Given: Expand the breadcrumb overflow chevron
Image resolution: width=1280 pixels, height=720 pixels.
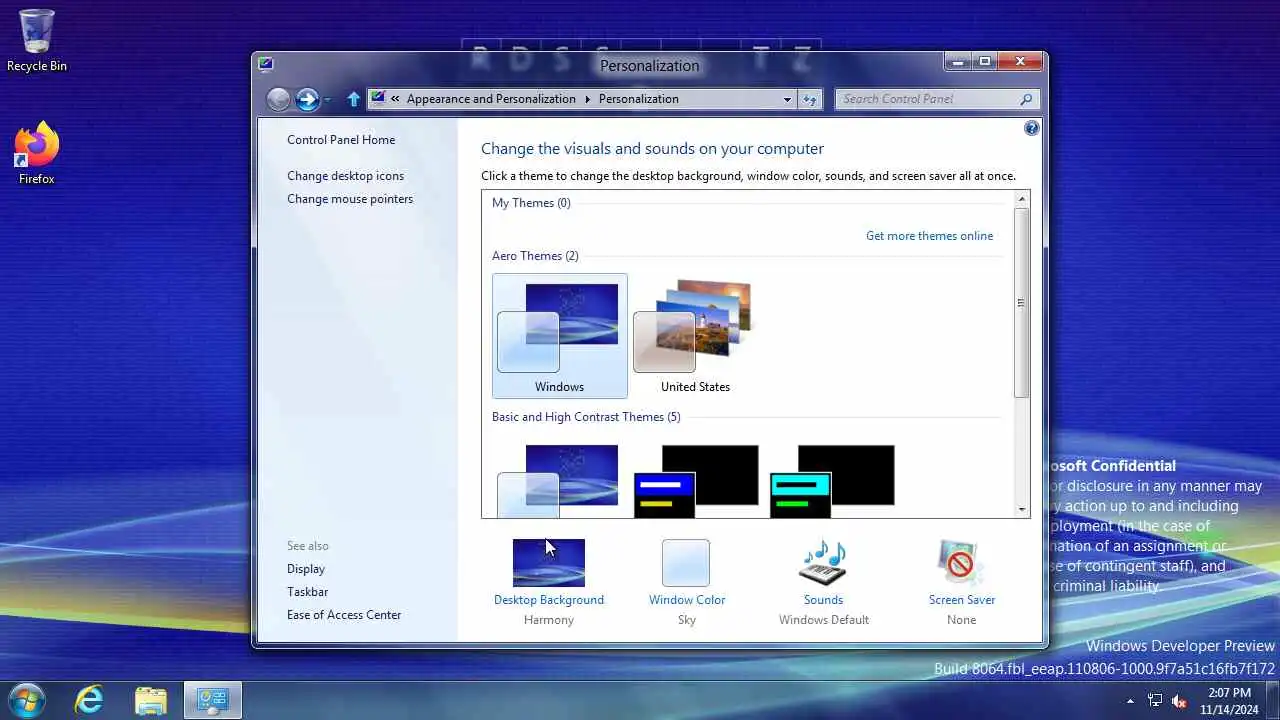Looking at the screenshot, I should tap(396, 99).
